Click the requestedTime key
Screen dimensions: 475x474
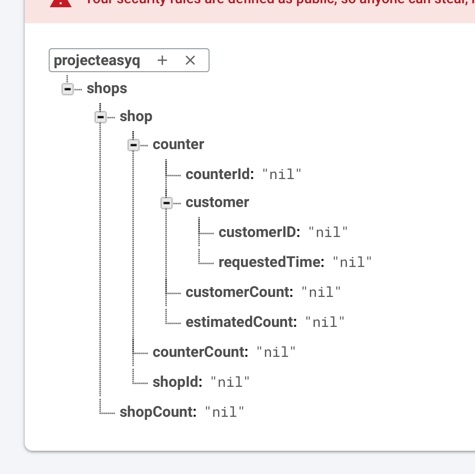tap(272, 262)
